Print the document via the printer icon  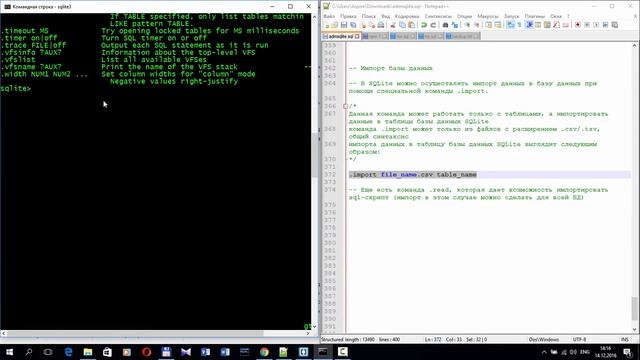[381, 25]
